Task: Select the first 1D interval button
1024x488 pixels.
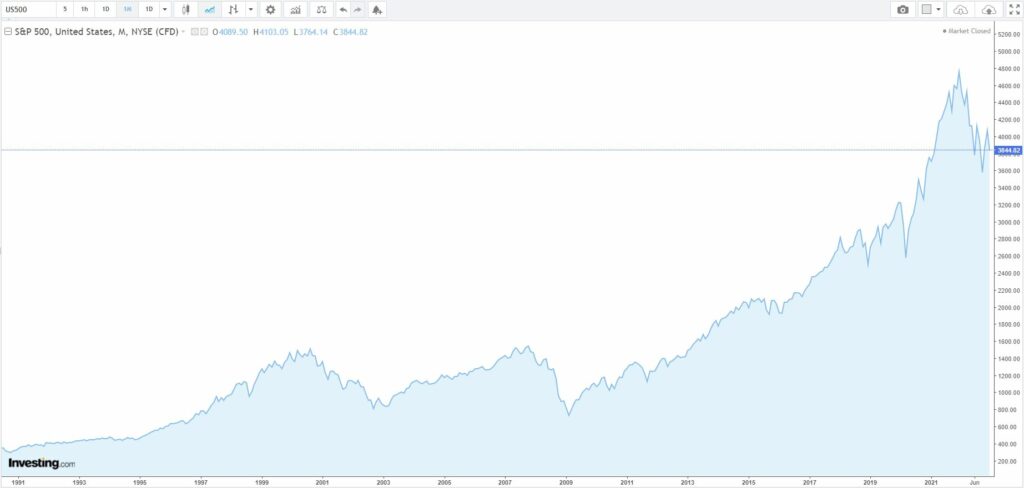Action: pos(106,9)
